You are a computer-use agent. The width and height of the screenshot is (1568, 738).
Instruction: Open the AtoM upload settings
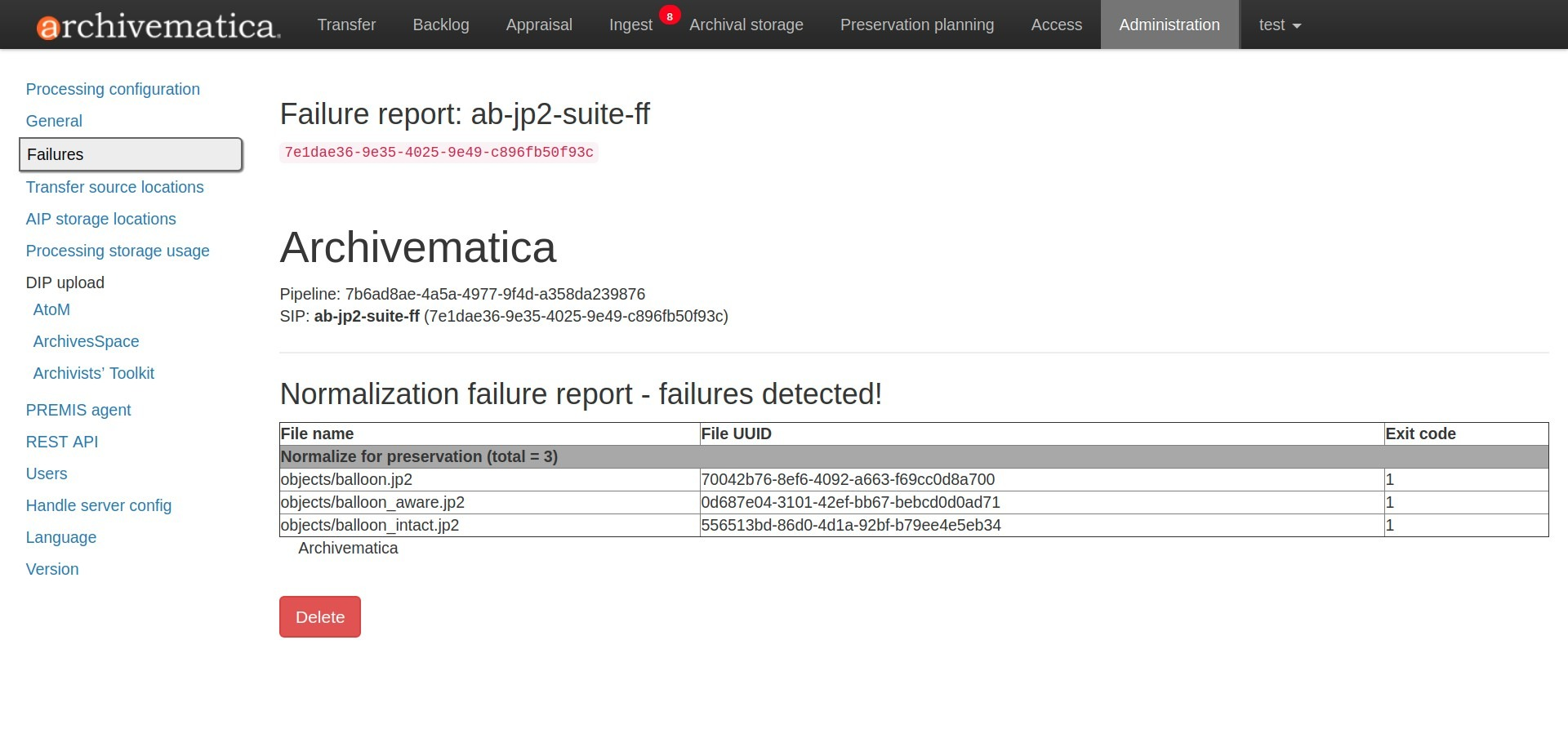pos(51,309)
